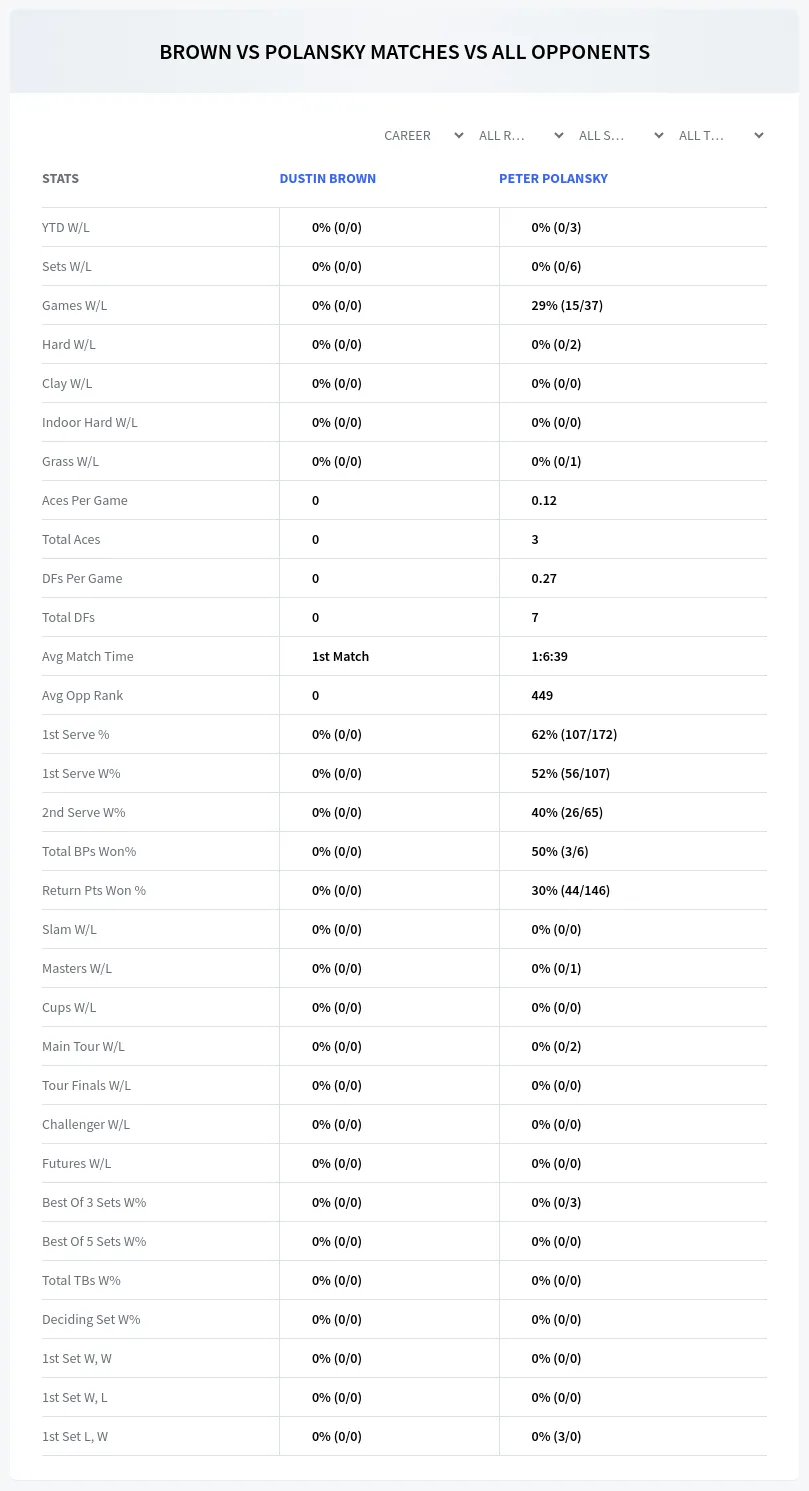The width and height of the screenshot is (809, 1491).
Task: Select Polansky's 29% (15/37) games value
Action: click(567, 305)
